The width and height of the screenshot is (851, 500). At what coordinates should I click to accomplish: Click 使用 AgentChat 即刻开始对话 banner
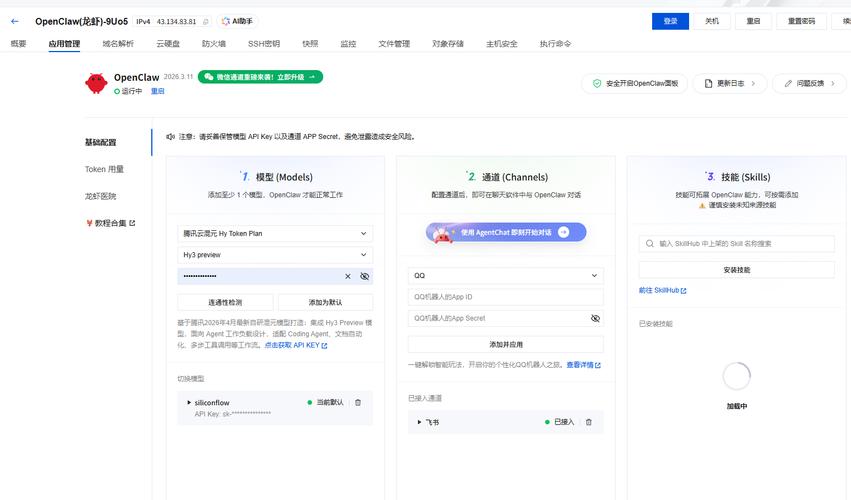point(506,232)
